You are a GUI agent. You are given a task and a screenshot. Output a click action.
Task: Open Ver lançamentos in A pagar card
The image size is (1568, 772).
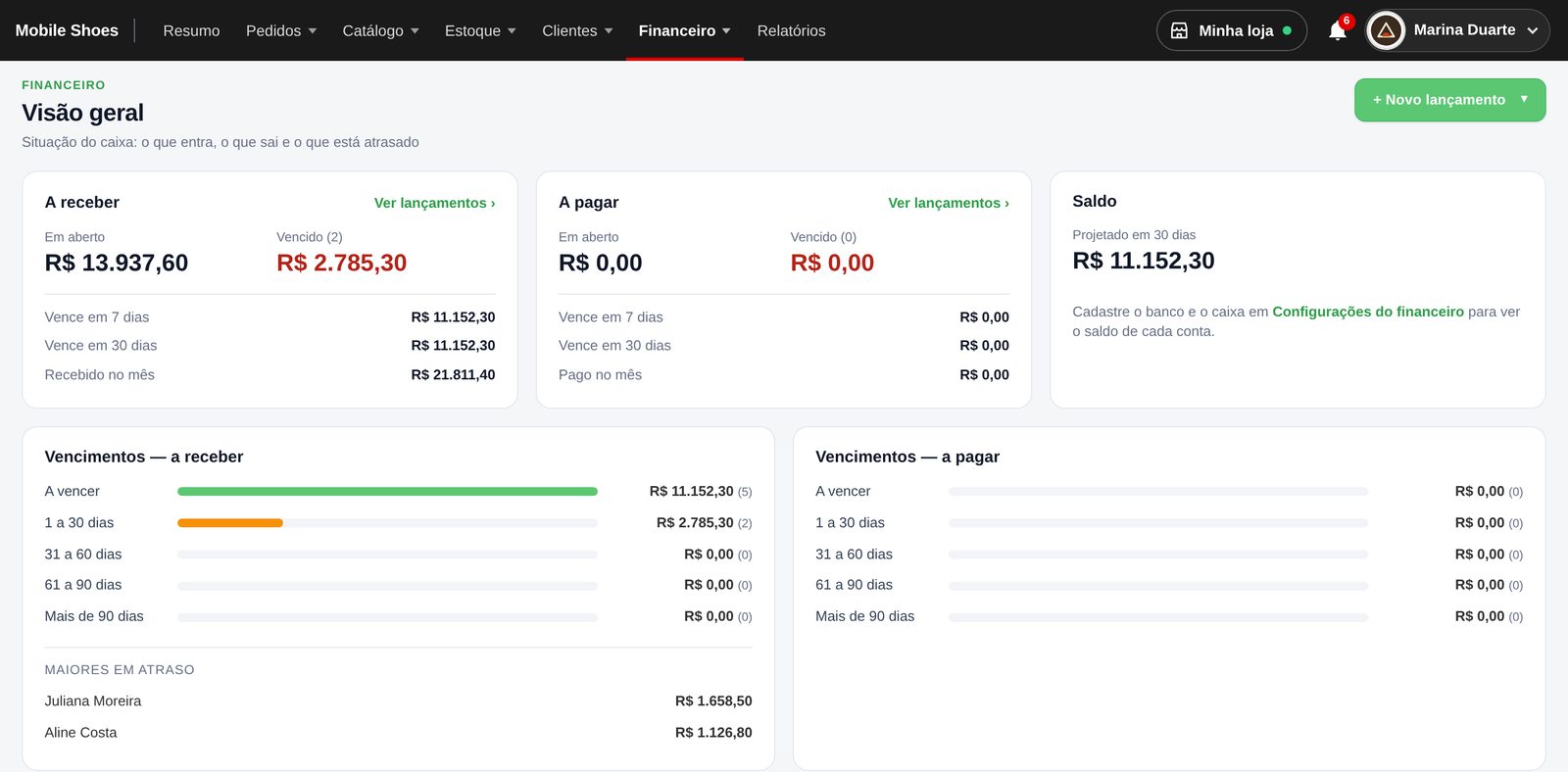(949, 203)
